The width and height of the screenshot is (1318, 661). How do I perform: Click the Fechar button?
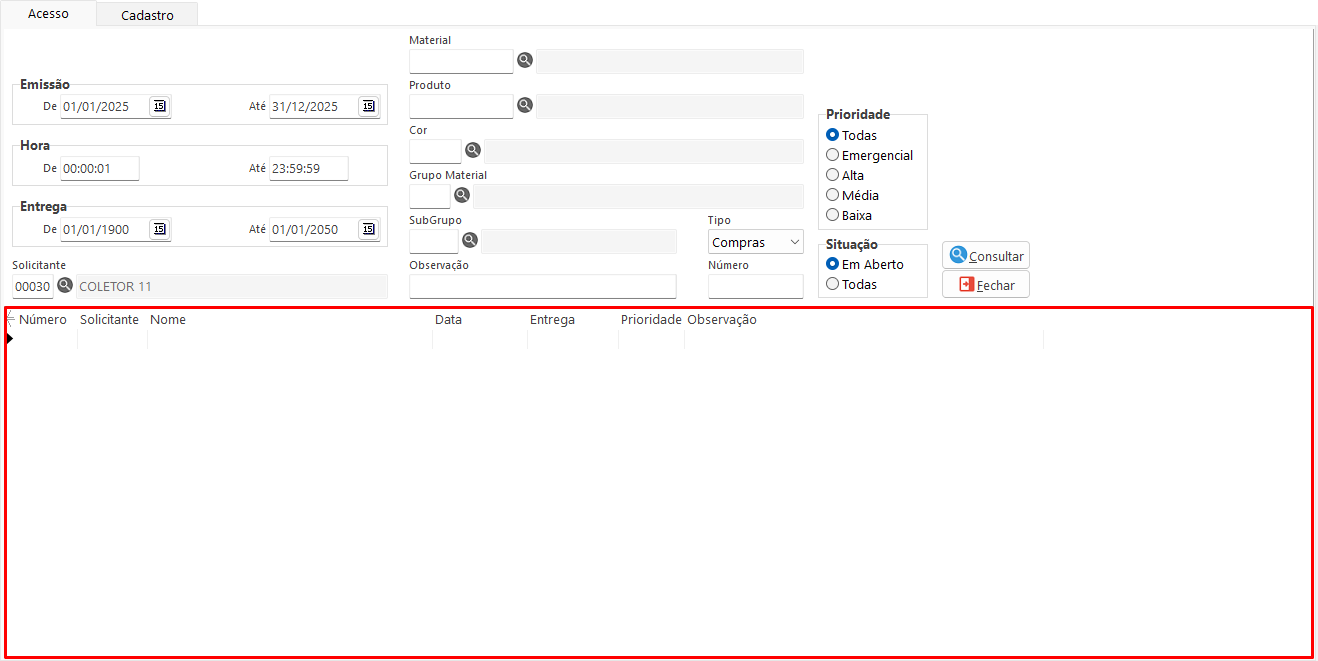(x=986, y=285)
